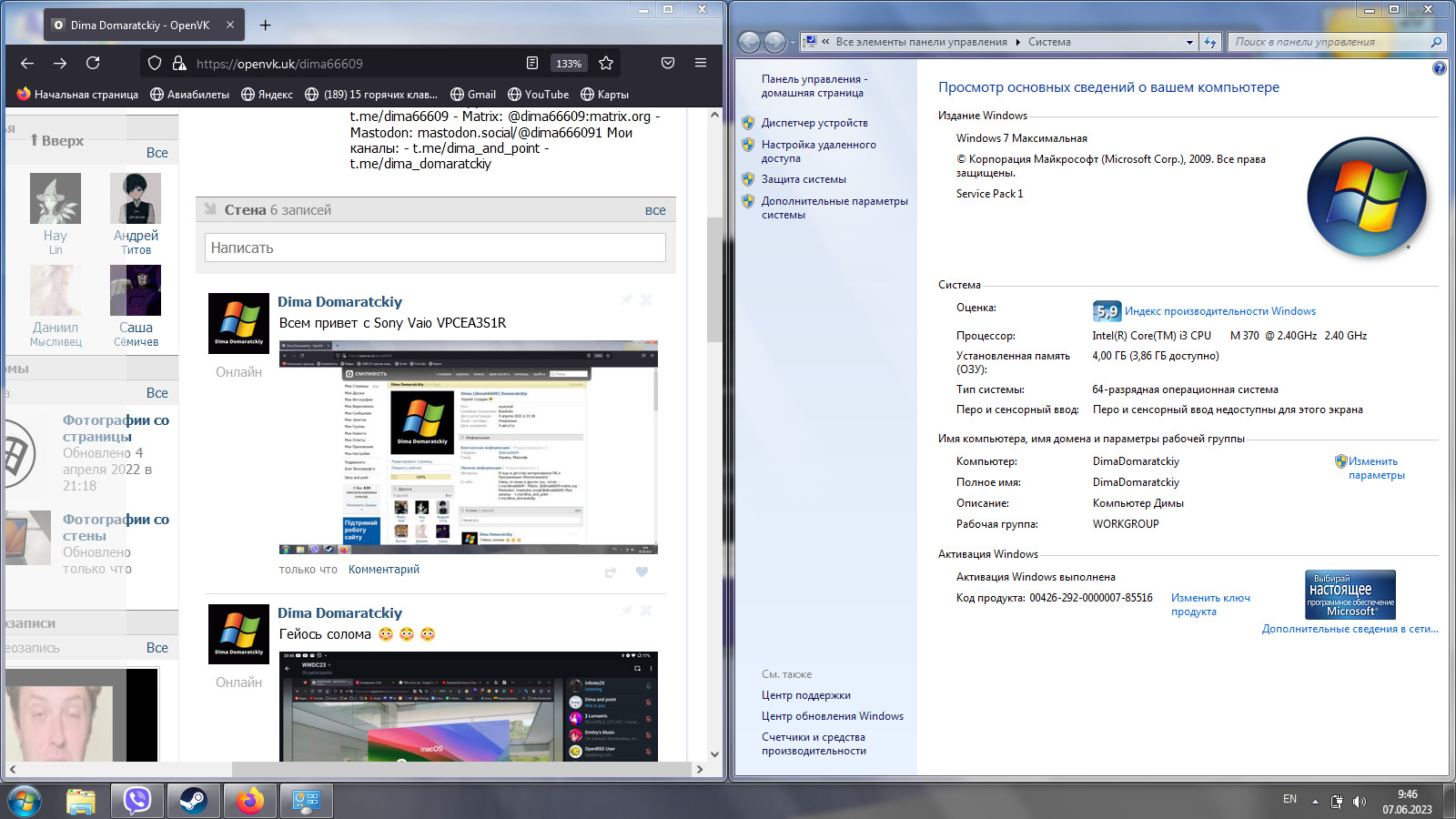The height and width of the screenshot is (819, 1456).
Task: Open the YouTube bookmark in the bookmarks bar
Action: tap(538, 95)
